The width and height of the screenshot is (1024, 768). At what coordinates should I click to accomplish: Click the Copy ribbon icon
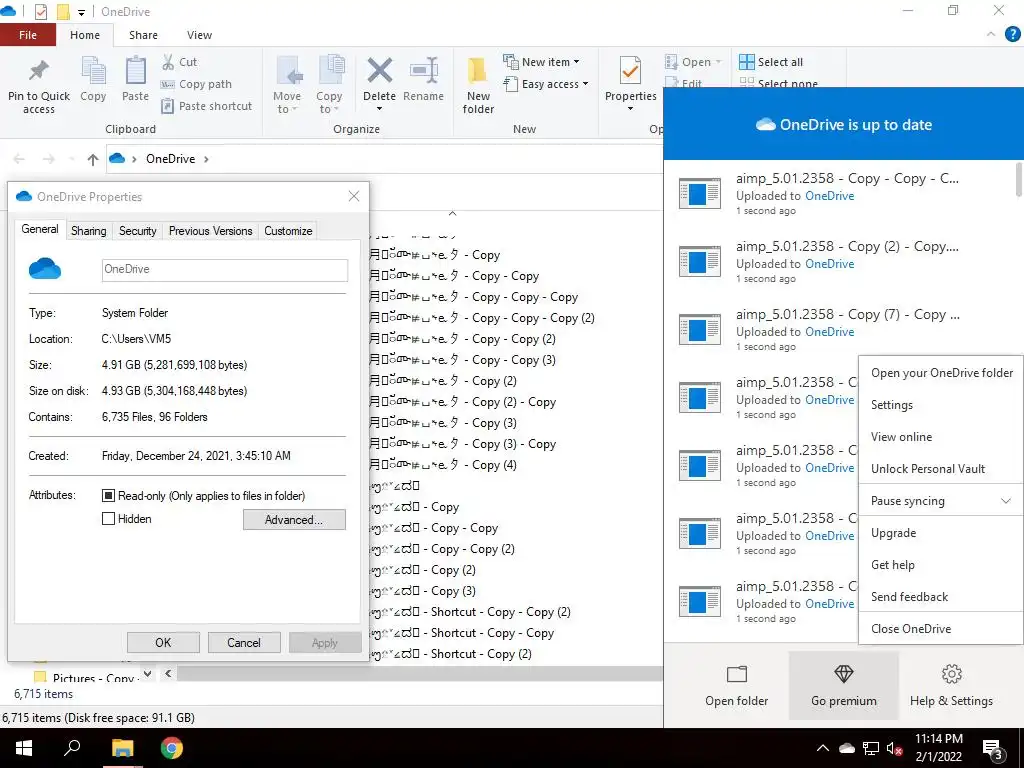93,71
